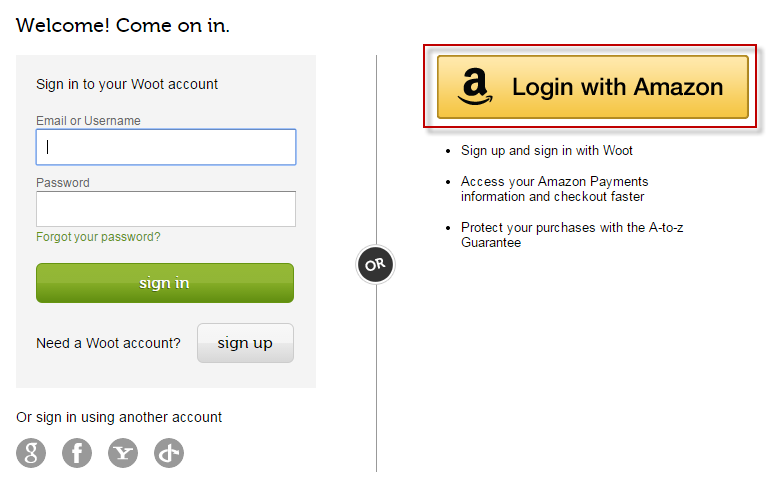Sign in using the Yahoo icon
Image resolution: width=769 pixels, height=485 pixels.
click(123, 453)
